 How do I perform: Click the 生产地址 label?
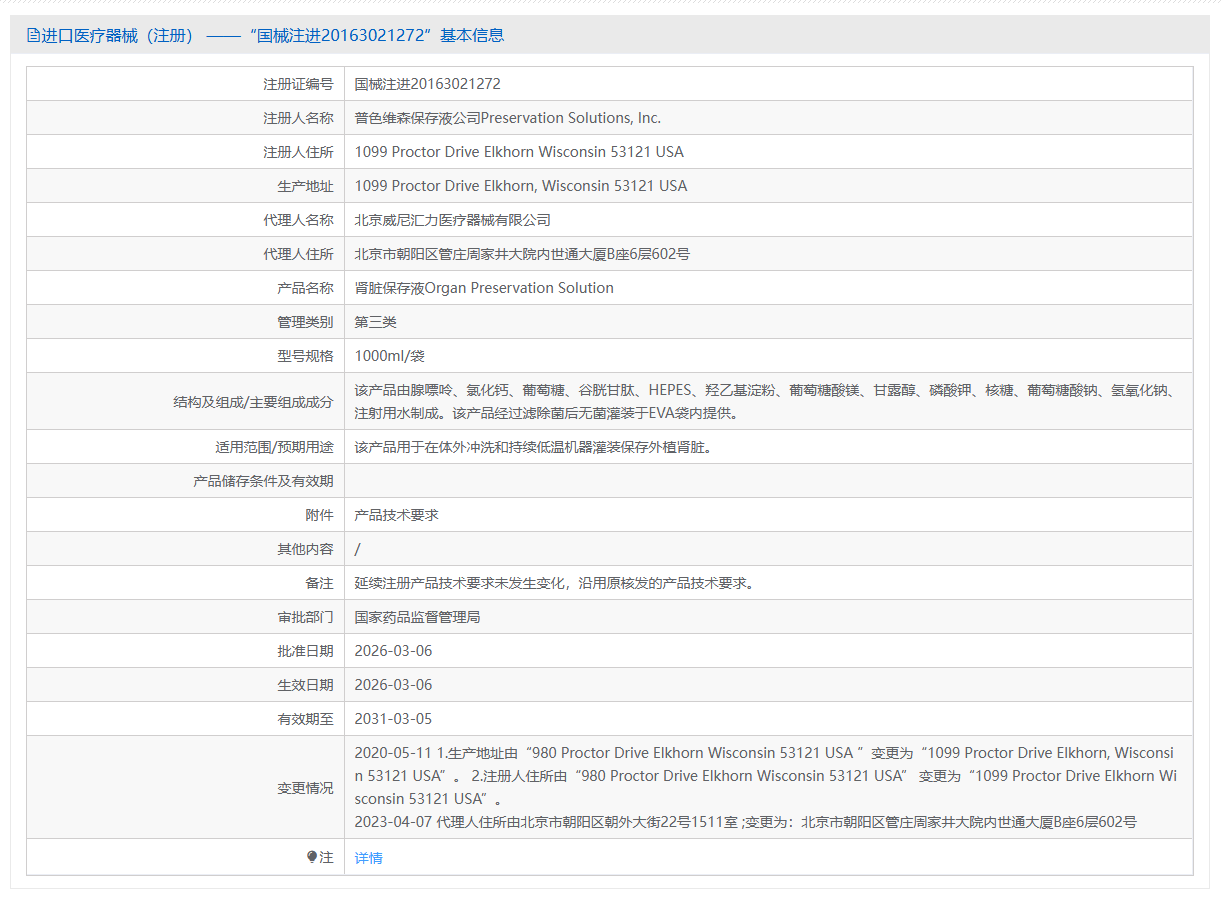(x=305, y=186)
